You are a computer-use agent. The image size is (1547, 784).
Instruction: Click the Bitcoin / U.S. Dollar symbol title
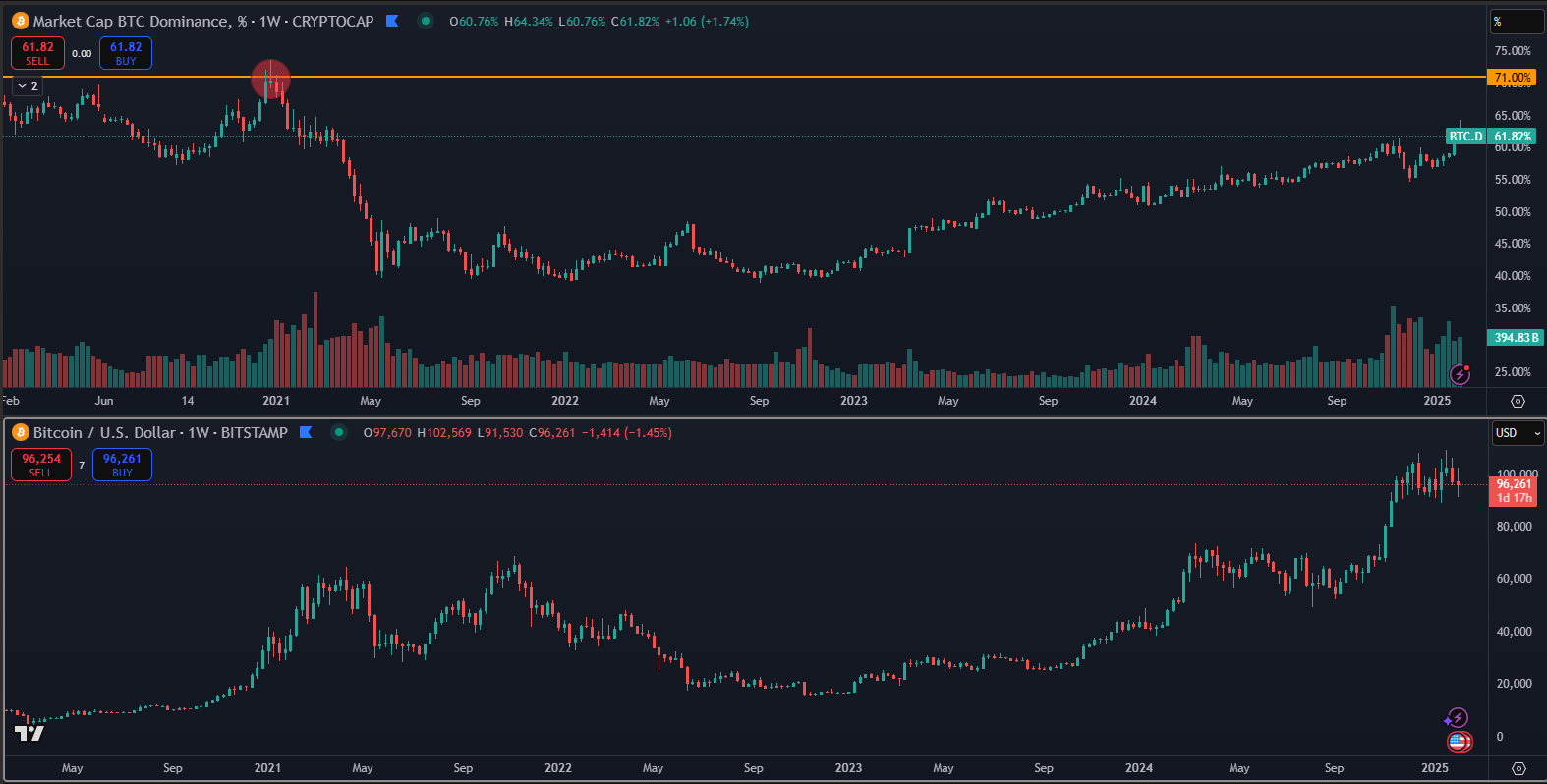coord(160,432)
